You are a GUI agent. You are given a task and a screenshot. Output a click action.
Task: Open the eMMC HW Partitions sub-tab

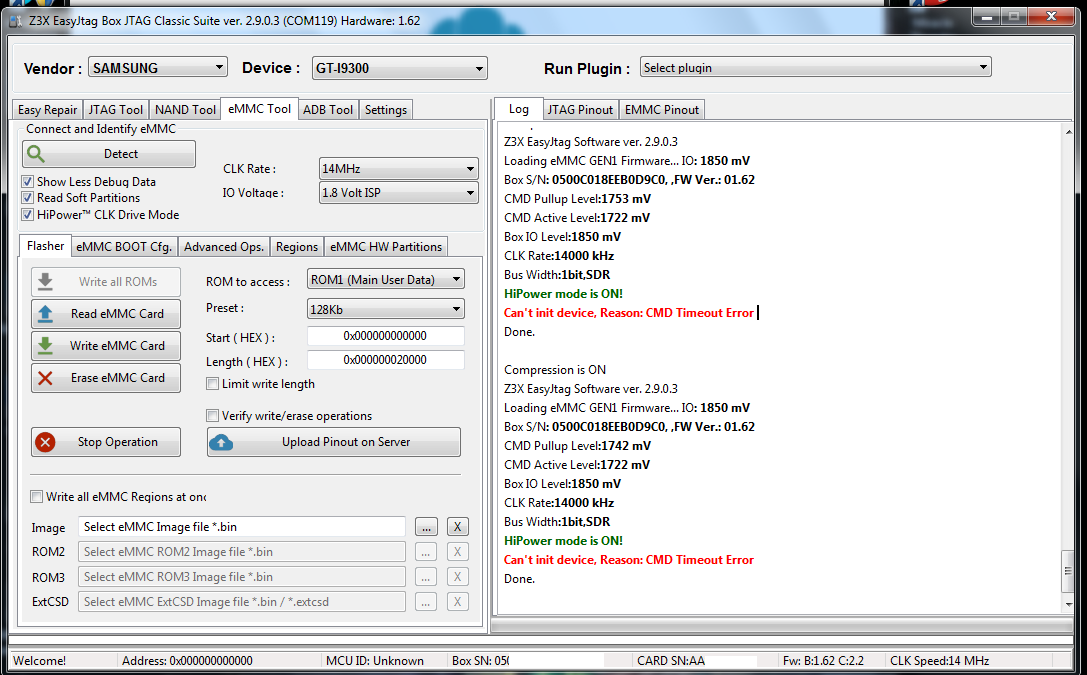coord(386,247)
